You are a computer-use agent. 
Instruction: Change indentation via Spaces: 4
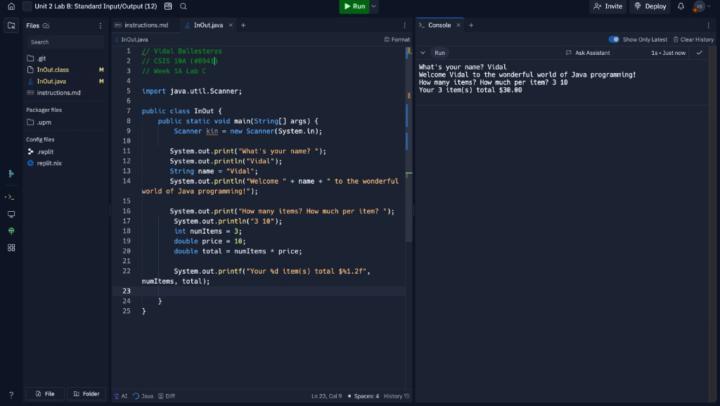click(x=366, y=396)
